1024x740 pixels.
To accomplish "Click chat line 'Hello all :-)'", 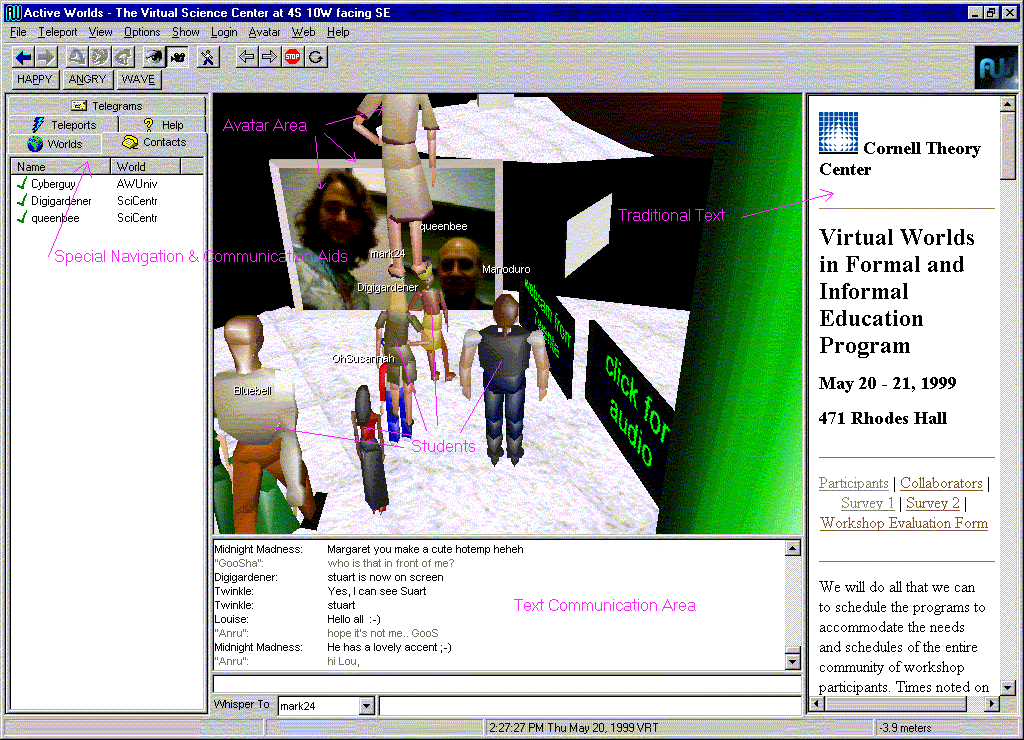I will pos(353,619).
